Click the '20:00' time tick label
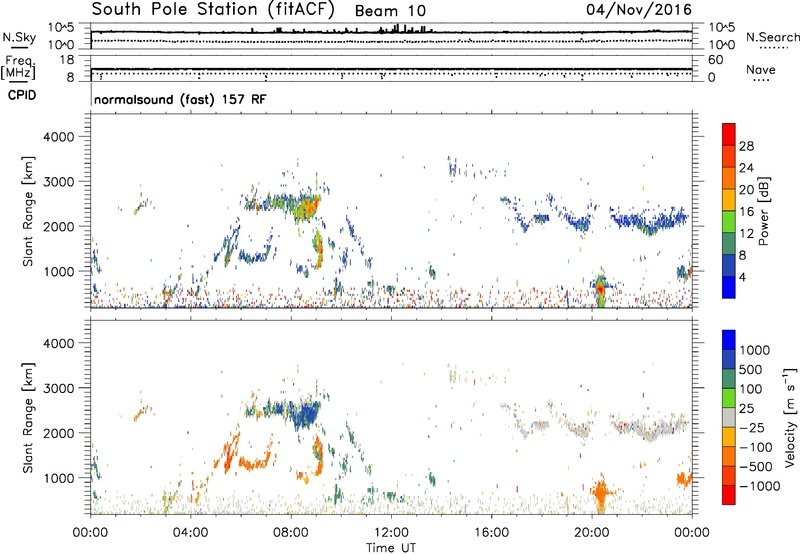The width and height of the screenshot is (800, 554). (591, 533)
